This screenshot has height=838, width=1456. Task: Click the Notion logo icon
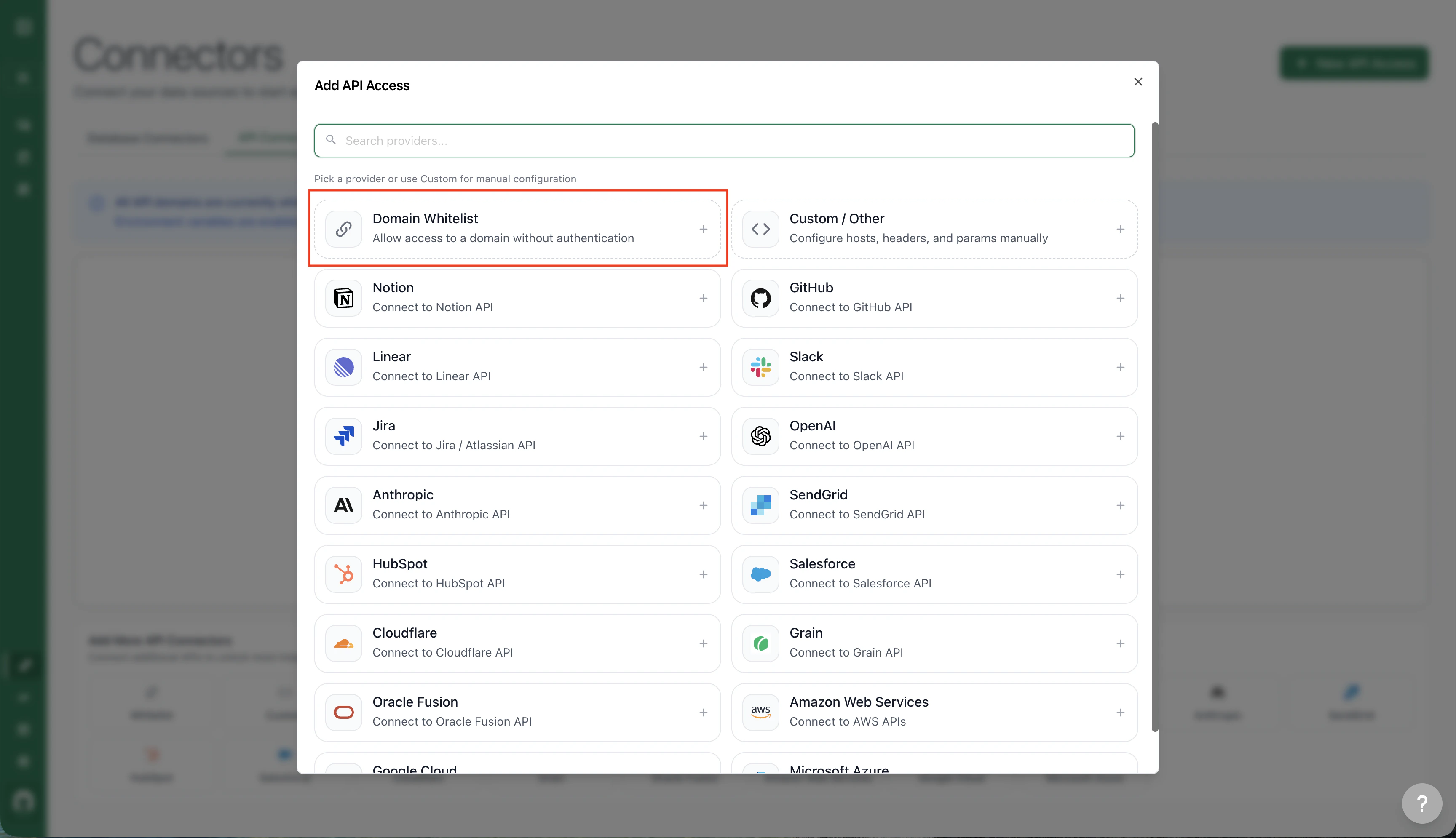(x=344, y=298)
